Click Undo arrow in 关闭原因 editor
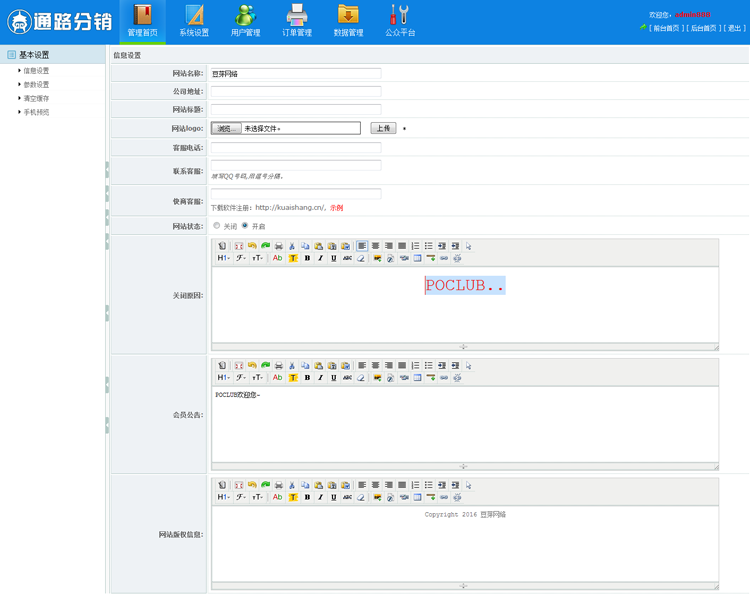The height and width of the screenshot is (594, 750). tap(252, 246)
